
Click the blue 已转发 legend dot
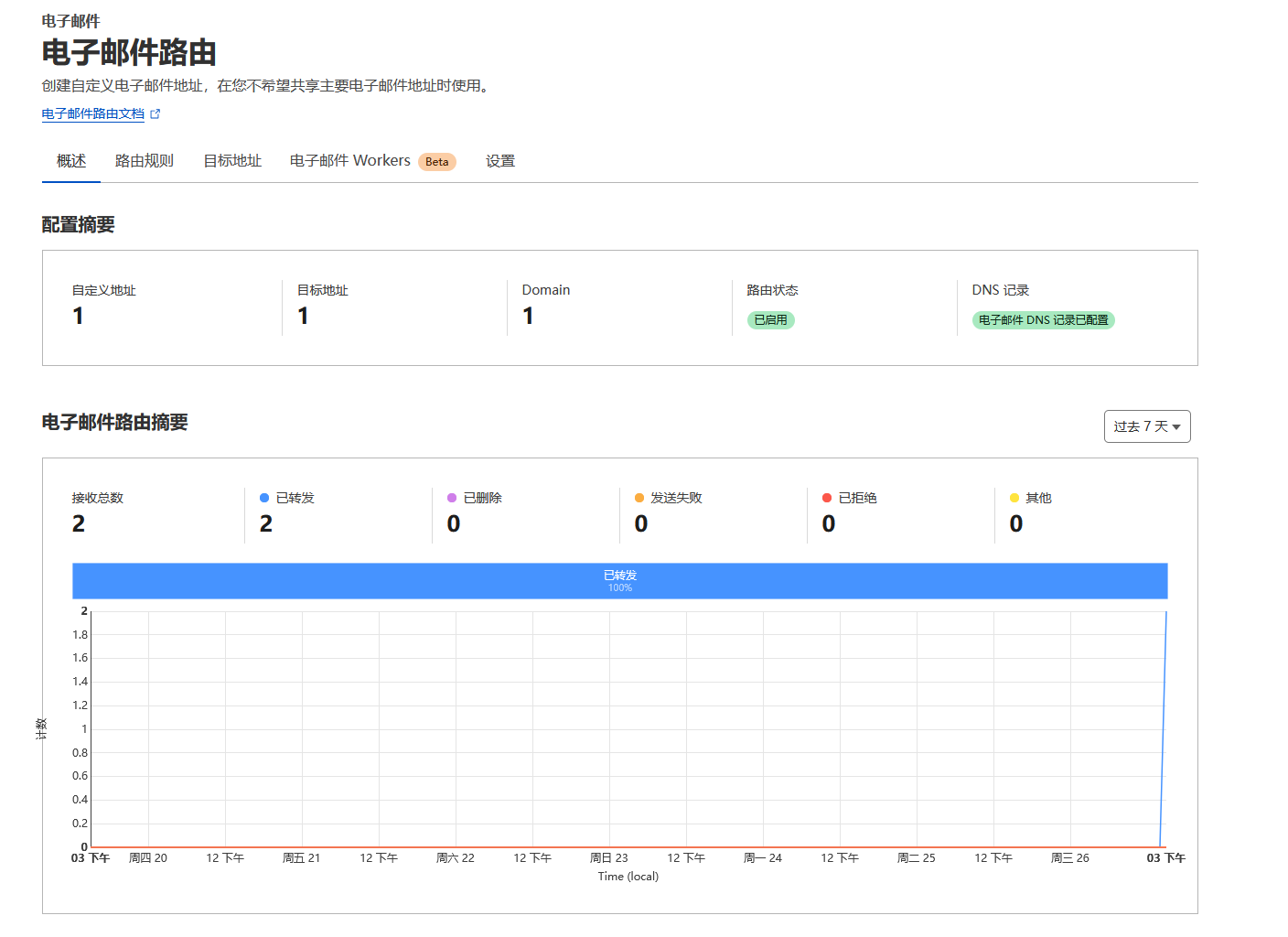pyautogui.click(x=264, y=498)
